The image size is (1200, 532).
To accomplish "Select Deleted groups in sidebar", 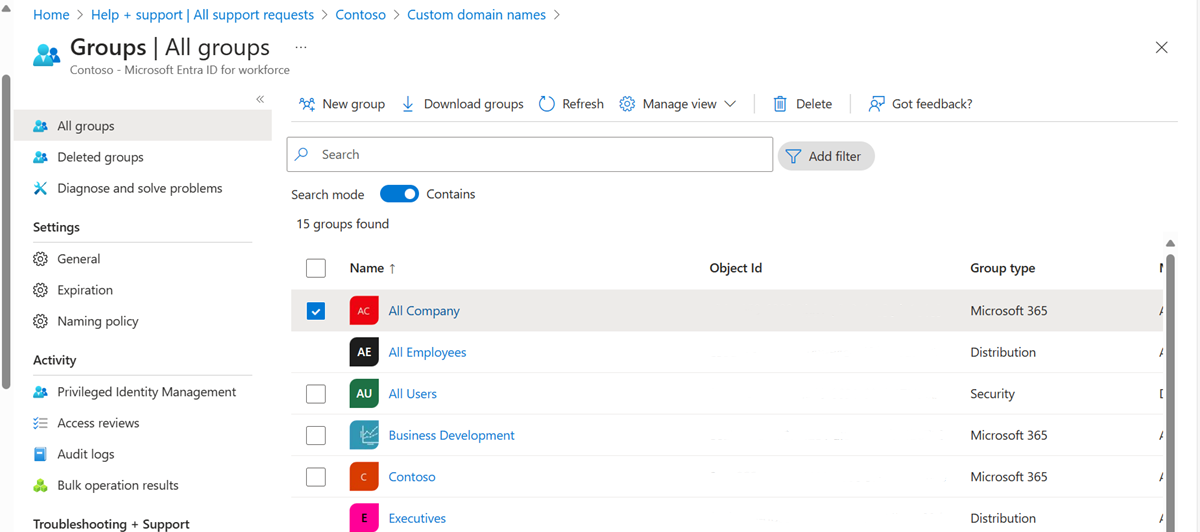I will 100,157.
